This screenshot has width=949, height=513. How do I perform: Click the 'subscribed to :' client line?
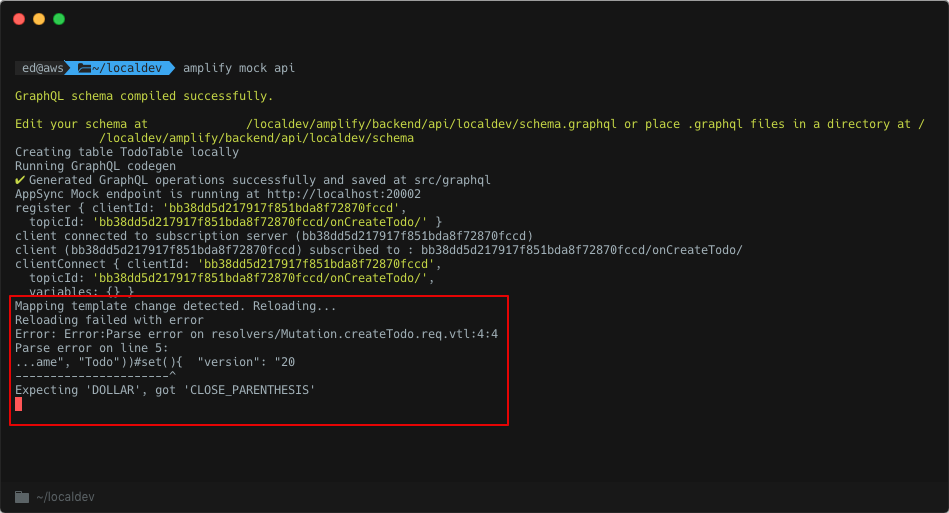[379, 249]
